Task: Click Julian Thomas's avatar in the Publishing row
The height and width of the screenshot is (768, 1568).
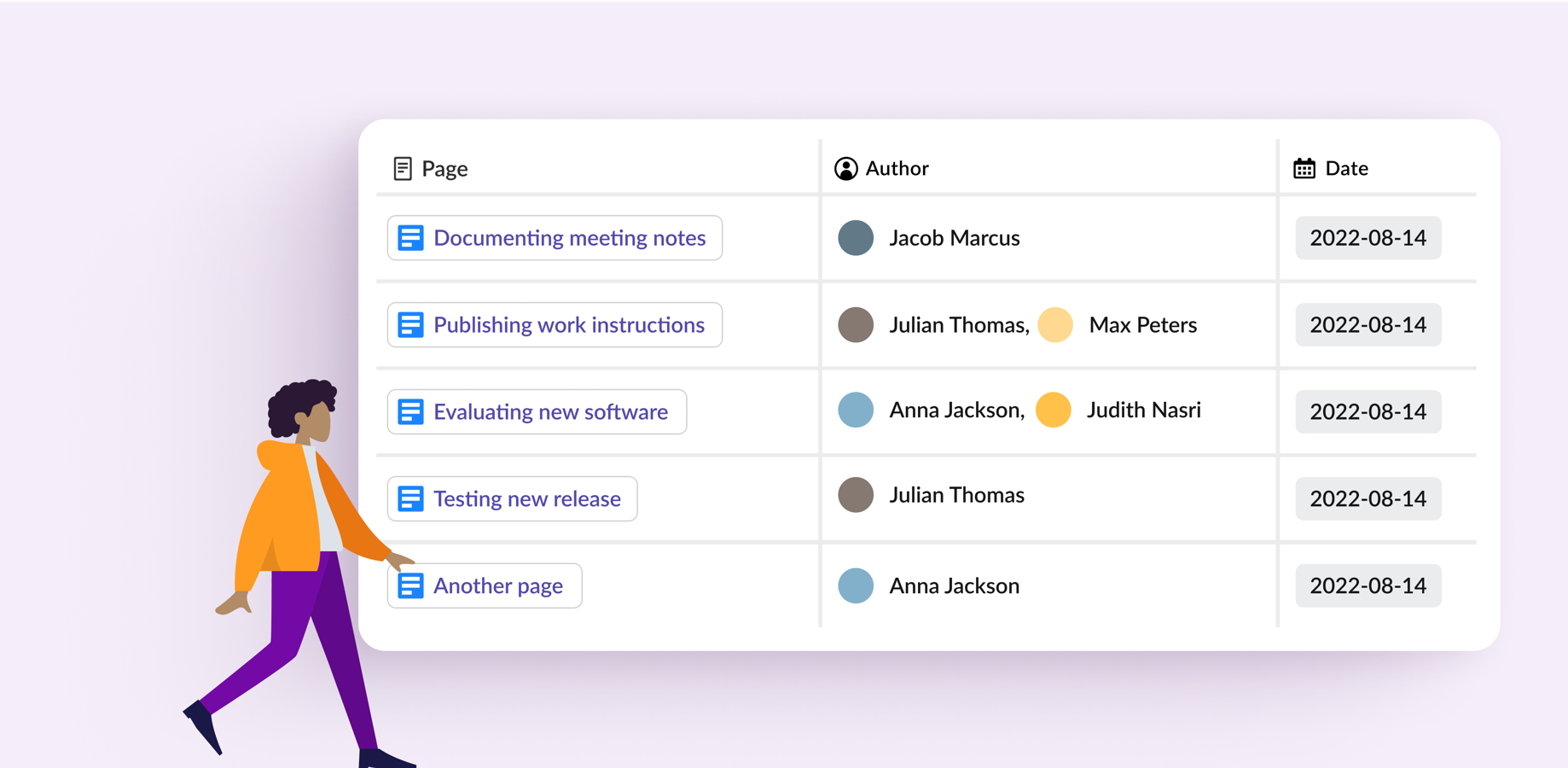Action: [x=856, y=325]
